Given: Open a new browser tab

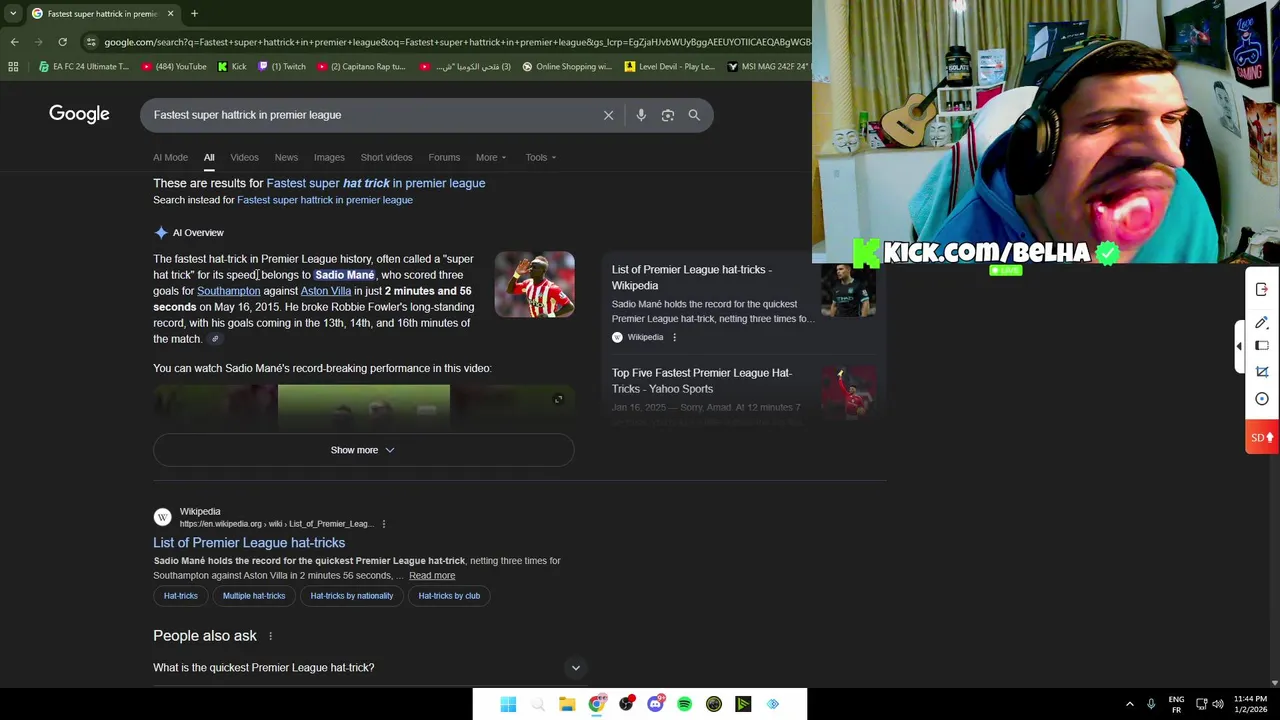Looking at the screenshot, I should tap(194, 14).
